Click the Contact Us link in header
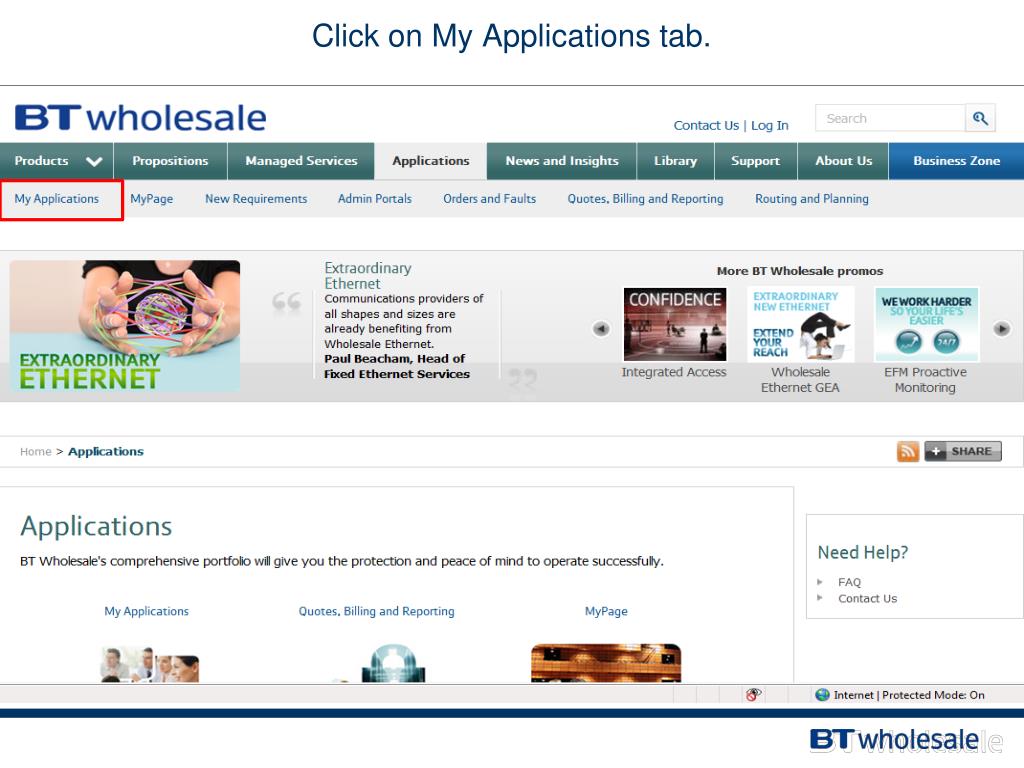1024x768 pixels. point(706,125)
